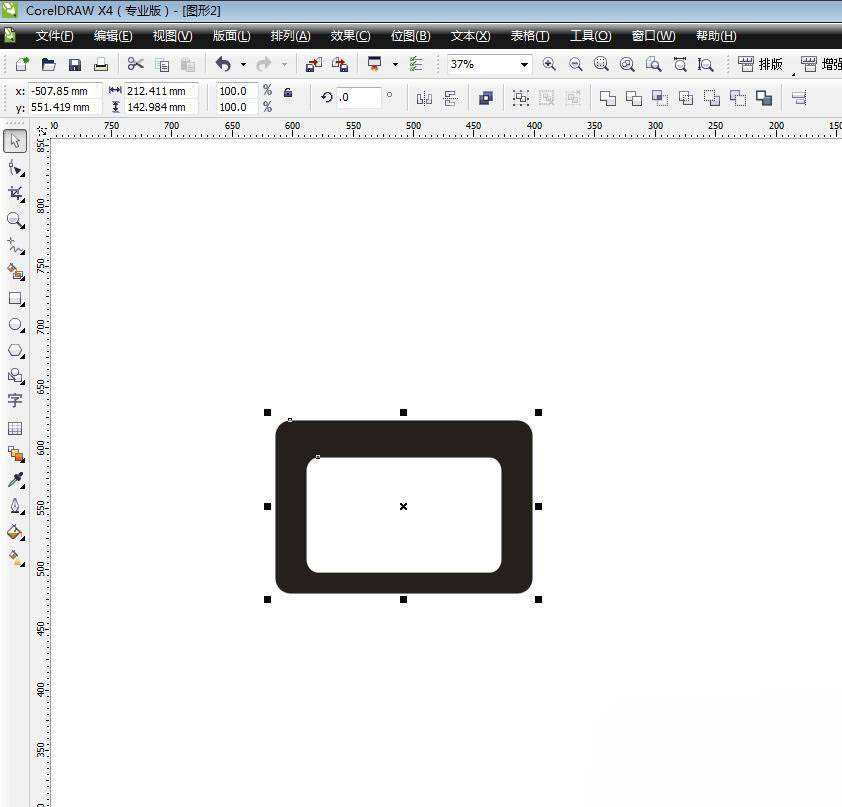Select the Rectangle tool
Viewport: 842px width, 807px height.
point(15,299)
